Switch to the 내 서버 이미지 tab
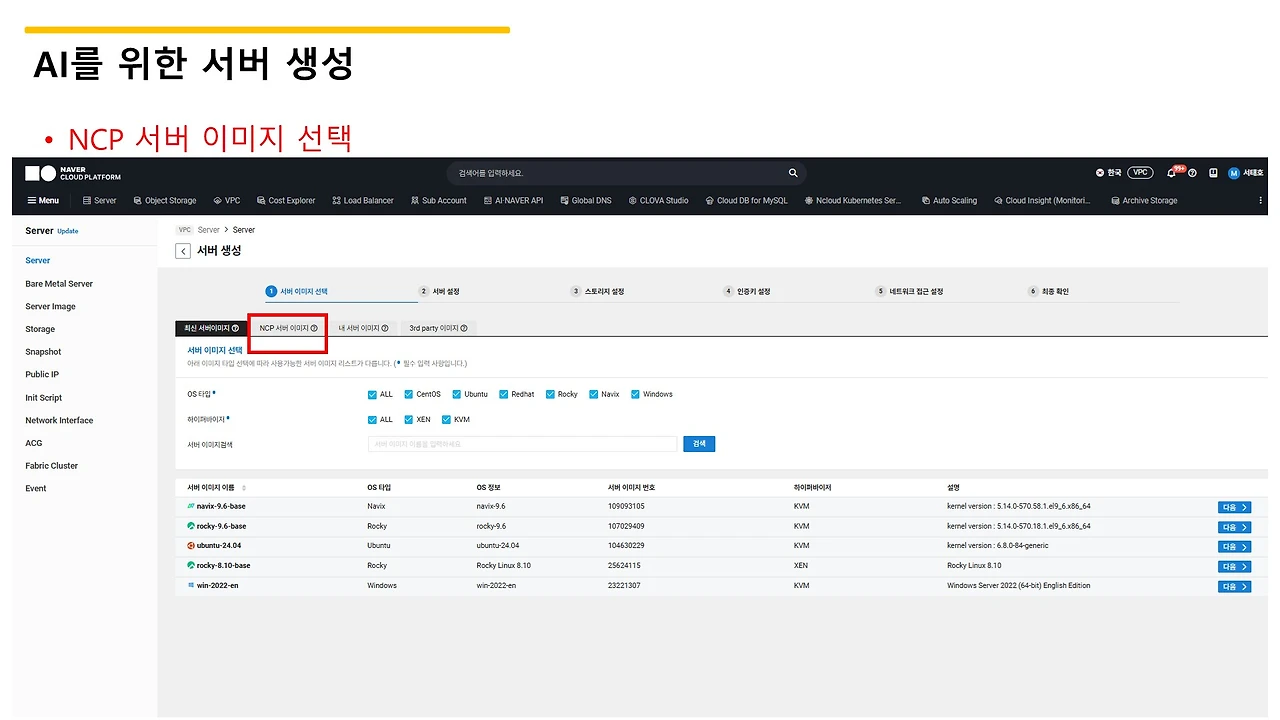The height and width of the screenshot is (720, 1280). pos(363,328)
